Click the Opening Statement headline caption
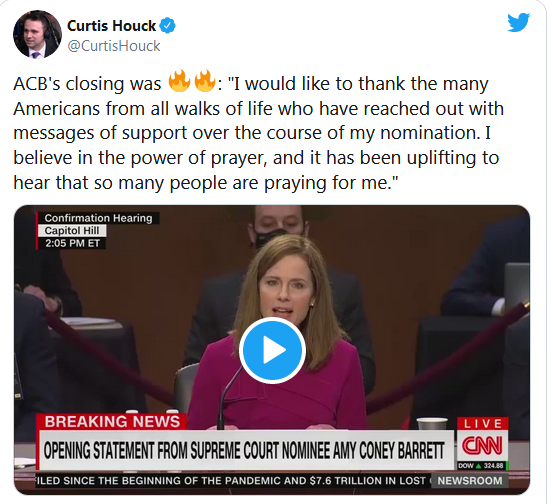Viewport: 553px width, 504px height. tap(244, 450)
